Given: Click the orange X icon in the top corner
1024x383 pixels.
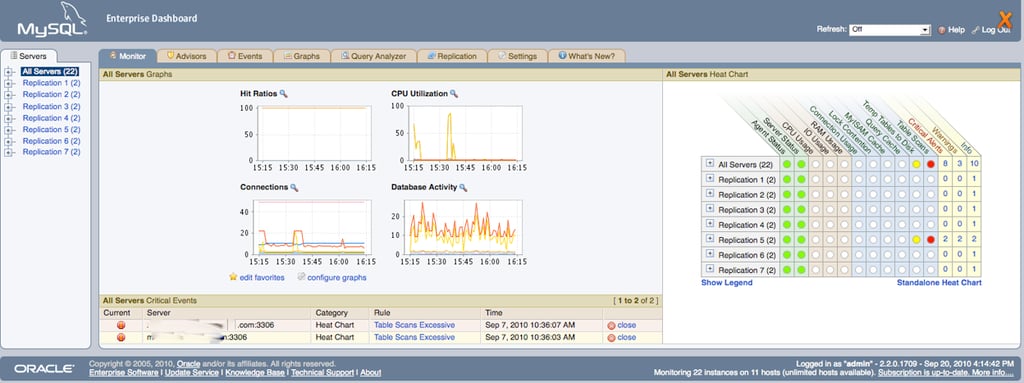Looking at the screenshot, I should click(x=1005, y=20).
